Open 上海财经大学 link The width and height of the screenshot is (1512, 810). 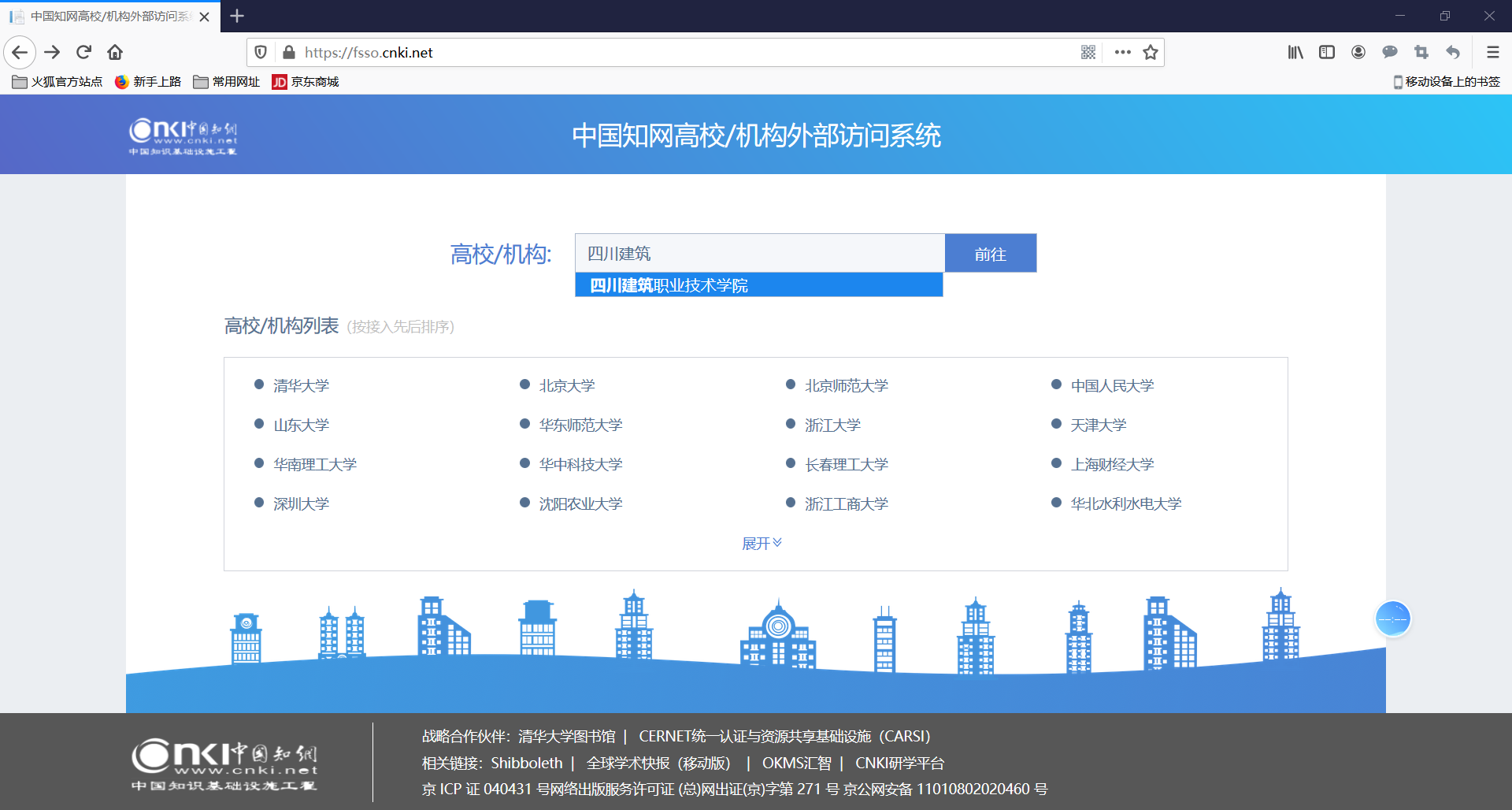(1112, 464)
